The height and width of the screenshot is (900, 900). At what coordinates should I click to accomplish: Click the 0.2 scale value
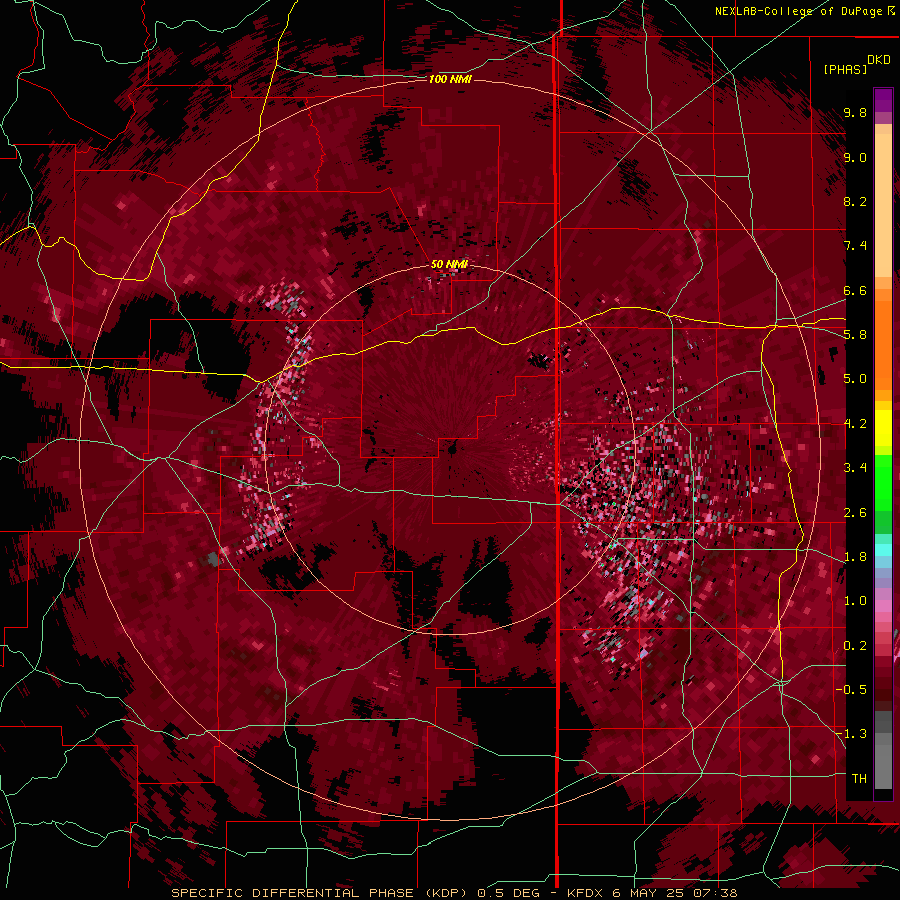[x=855, y=646]
